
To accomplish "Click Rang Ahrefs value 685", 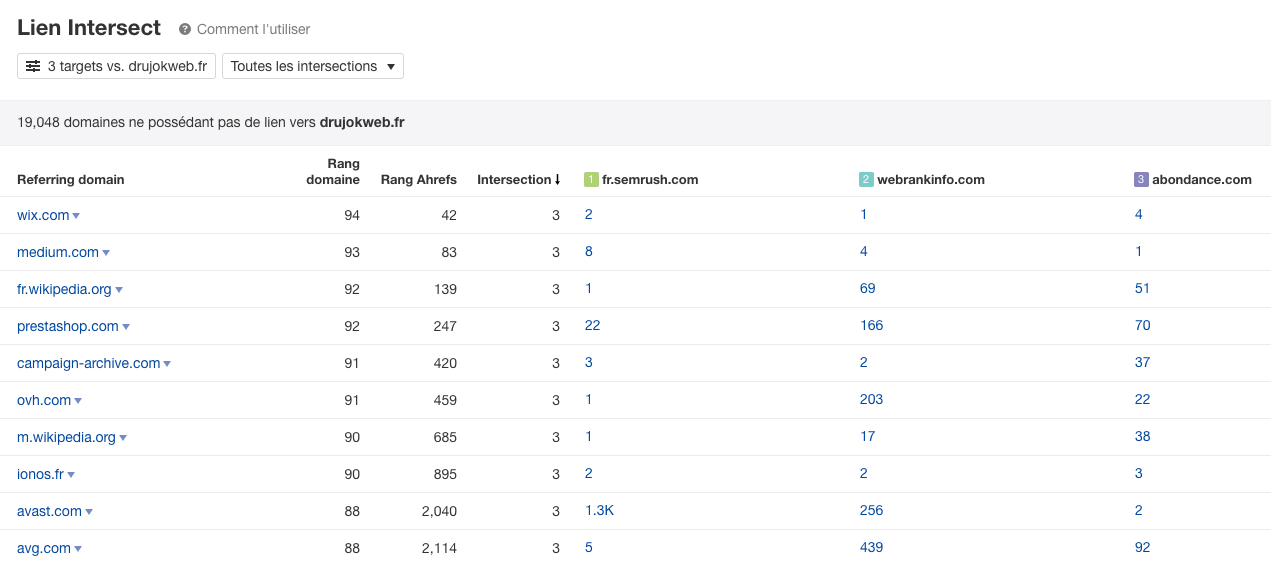I will [x=445, y=437].
